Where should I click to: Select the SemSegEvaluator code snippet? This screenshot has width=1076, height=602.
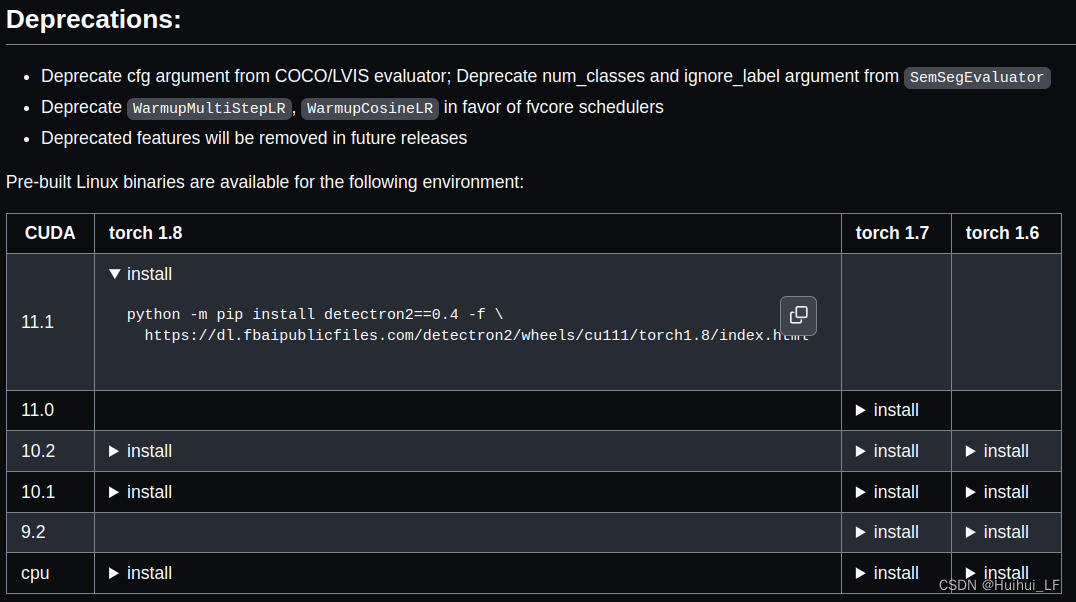[976, 77]
